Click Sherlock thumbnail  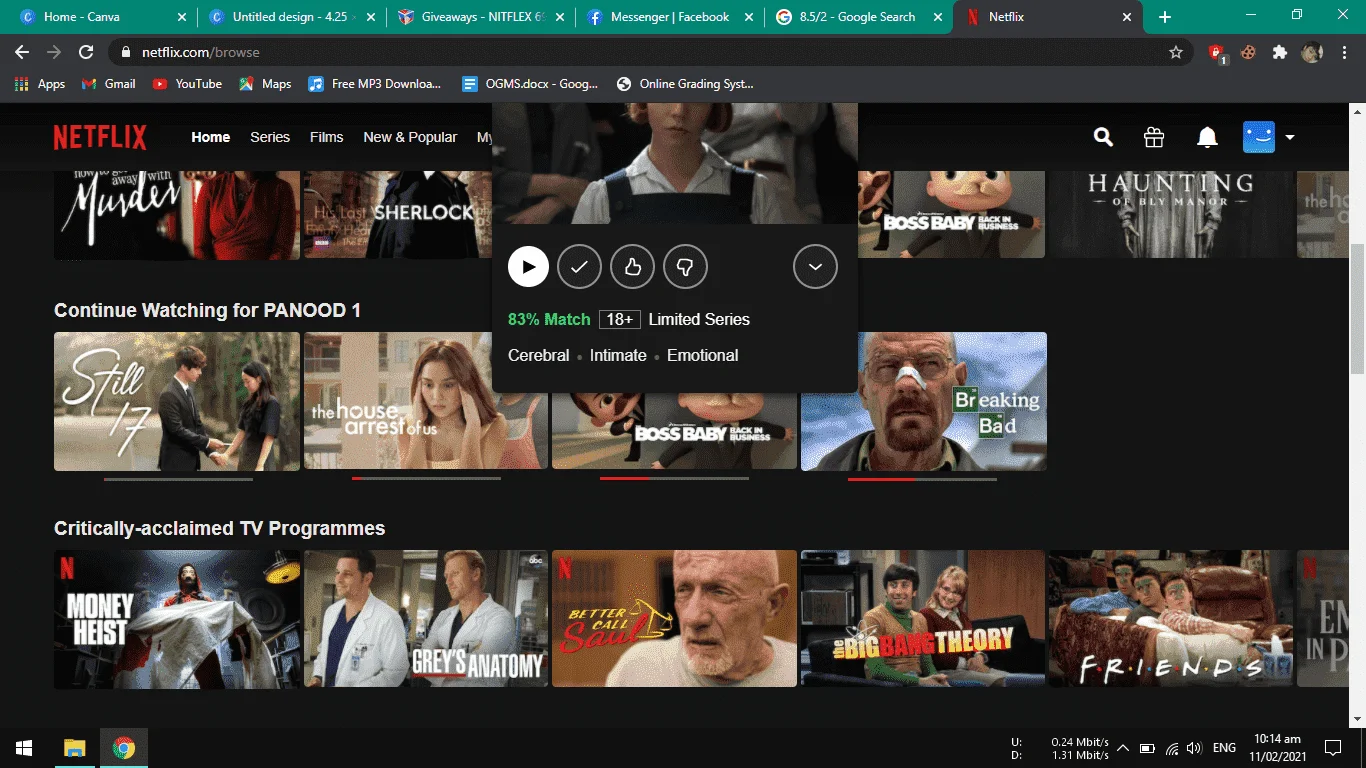pyautogui.click(x=398, y=215)
